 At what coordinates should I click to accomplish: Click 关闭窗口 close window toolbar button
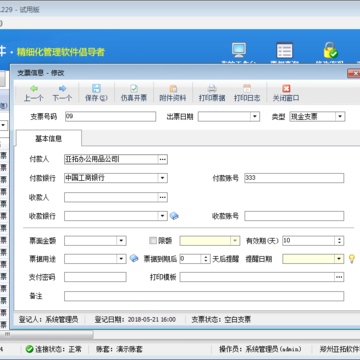click(286, 93)
